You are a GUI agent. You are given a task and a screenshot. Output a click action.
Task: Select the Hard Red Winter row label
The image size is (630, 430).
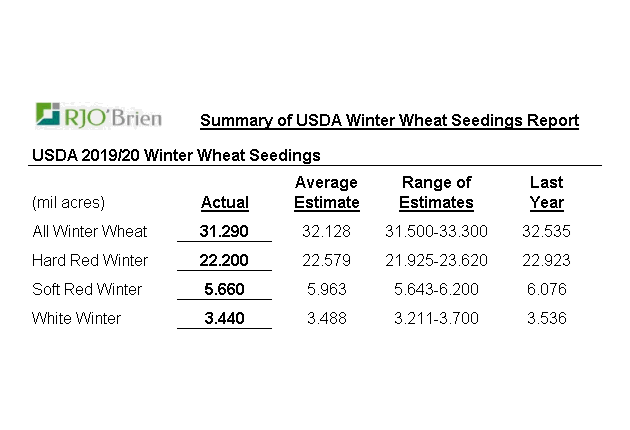tap(90, 260)
